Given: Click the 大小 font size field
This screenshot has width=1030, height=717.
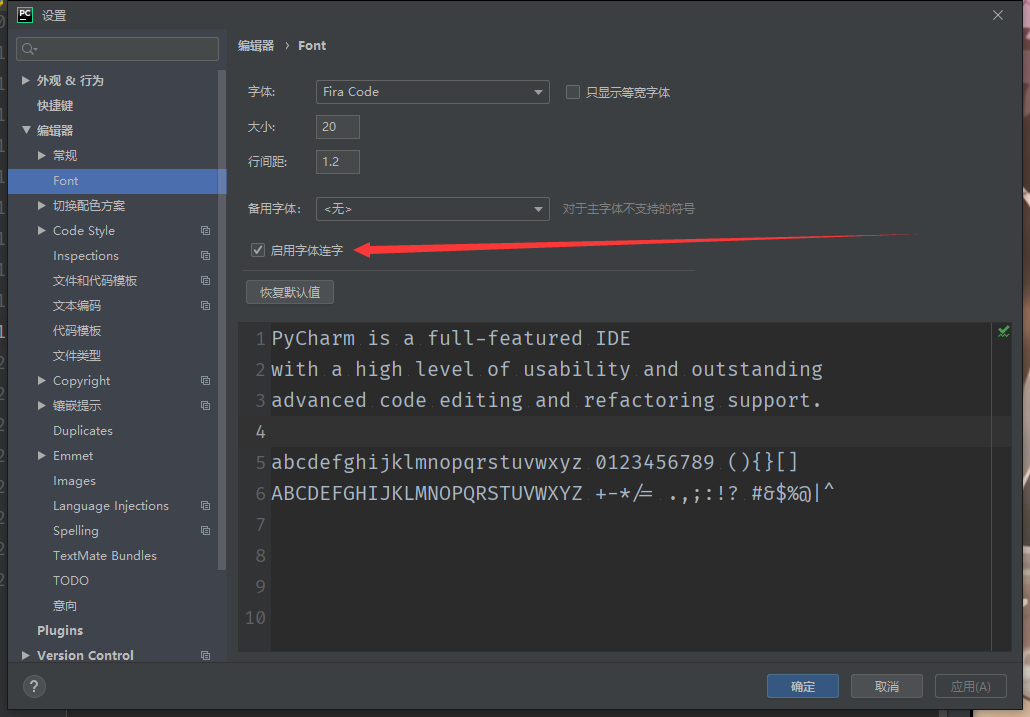Looking at the screenshot, I should [338, 127].
